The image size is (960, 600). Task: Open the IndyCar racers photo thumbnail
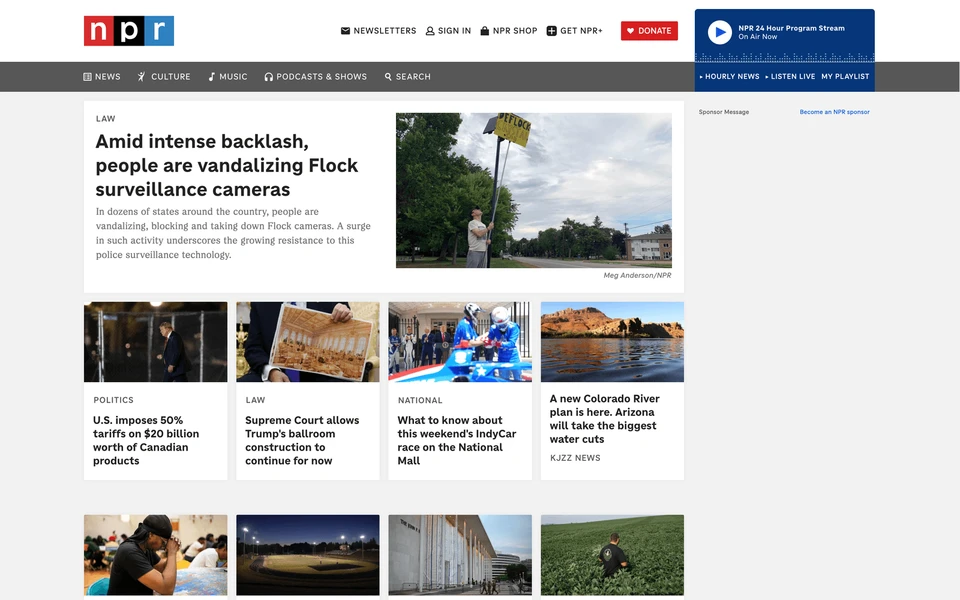(x=460, y=342)
